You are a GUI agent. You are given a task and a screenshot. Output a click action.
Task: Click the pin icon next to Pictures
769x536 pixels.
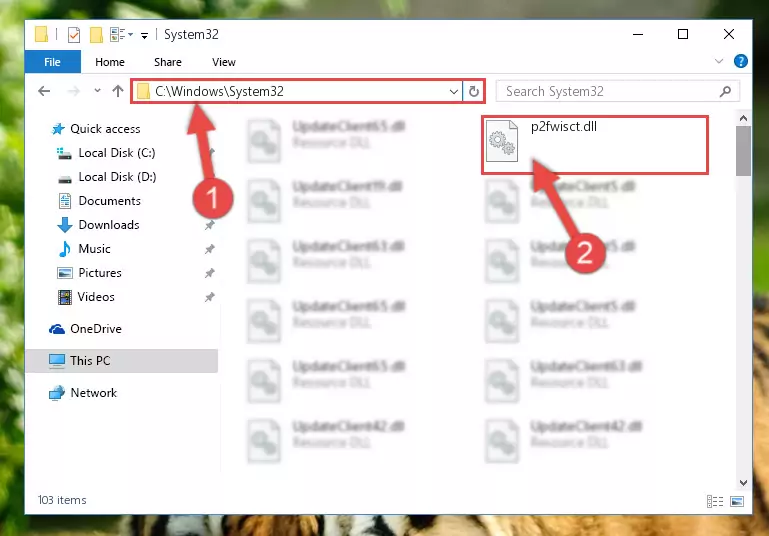[209, 273]
